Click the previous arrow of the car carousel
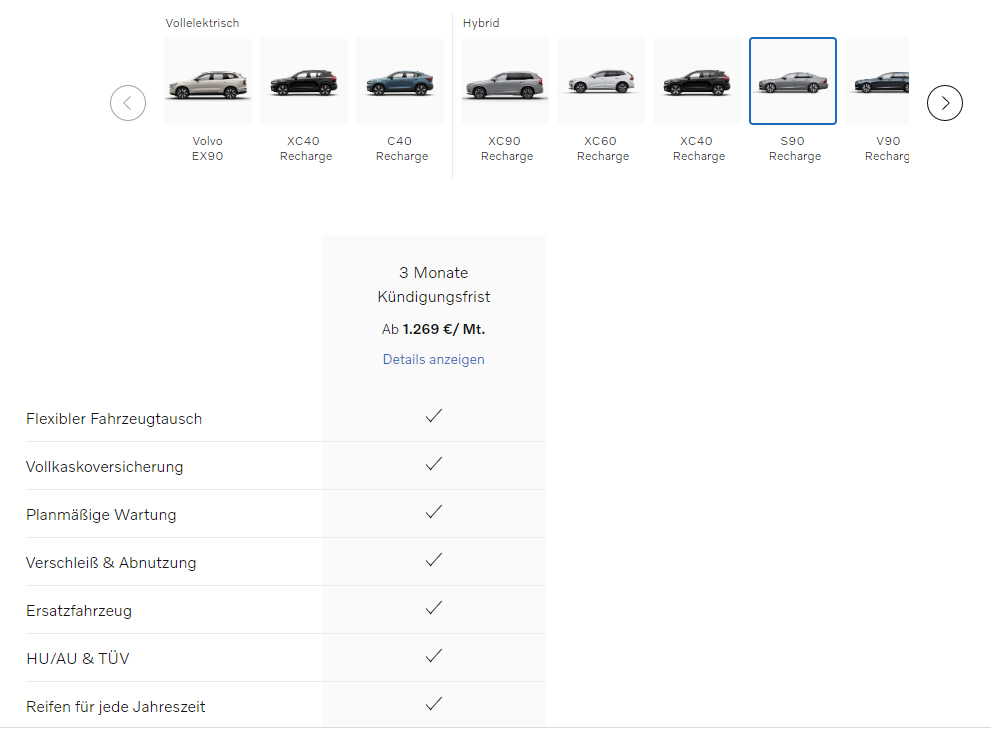 coord(128,103)
